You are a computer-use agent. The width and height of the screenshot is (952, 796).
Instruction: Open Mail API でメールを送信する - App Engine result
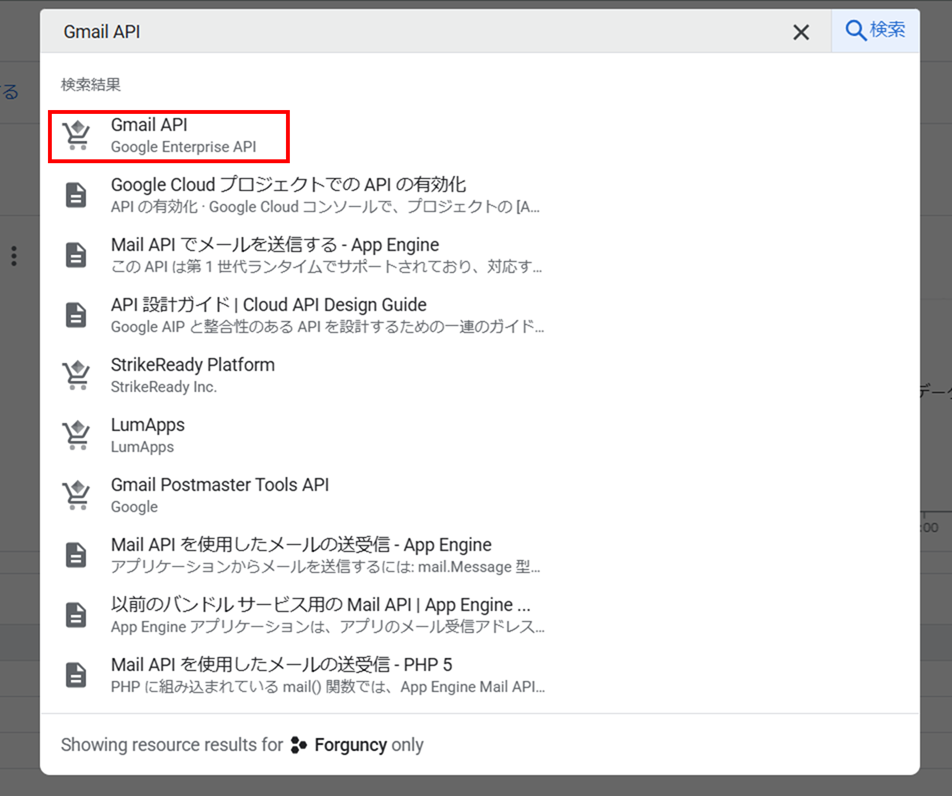tap(479, 255)
